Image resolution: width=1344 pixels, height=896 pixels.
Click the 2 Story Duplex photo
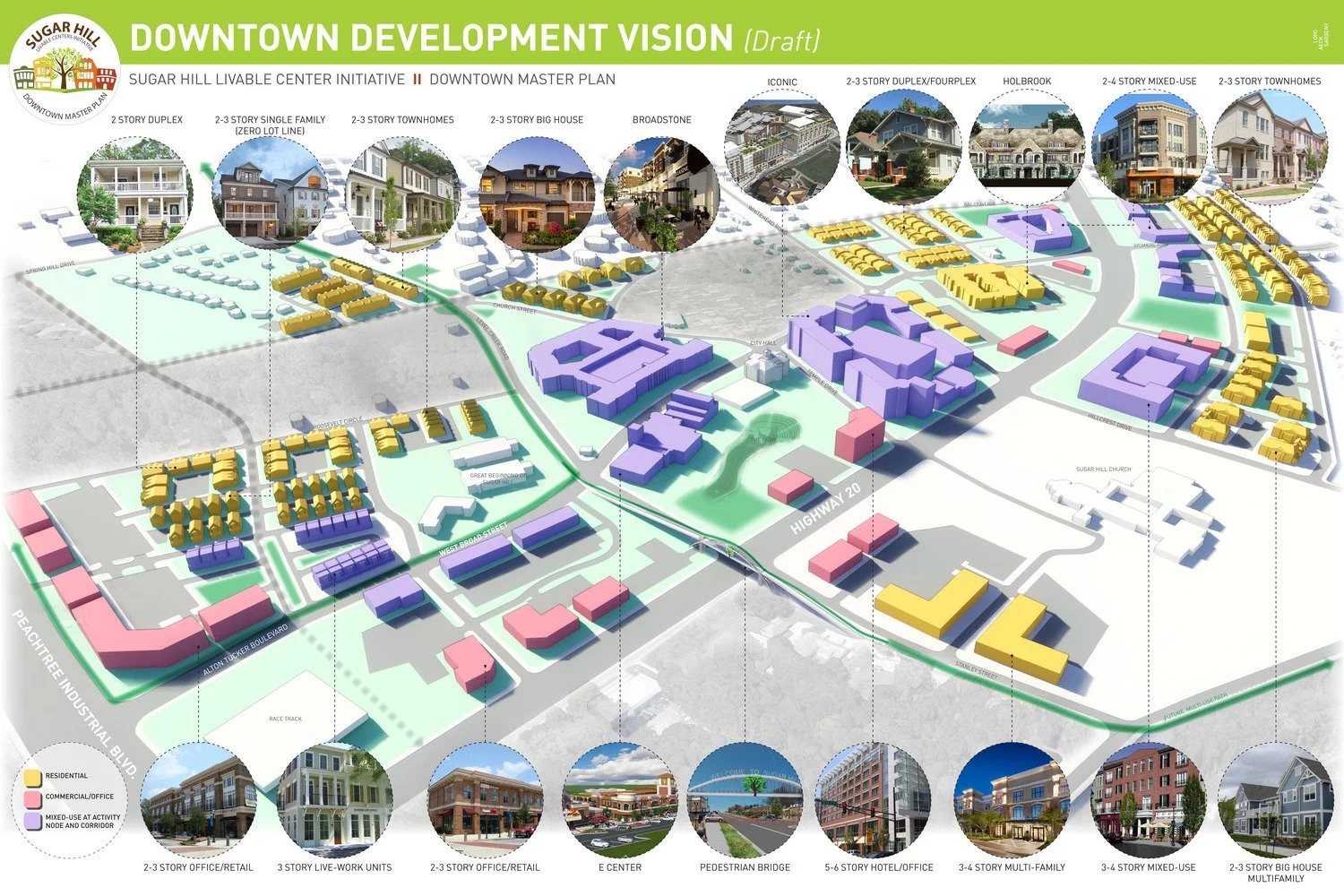136,193
